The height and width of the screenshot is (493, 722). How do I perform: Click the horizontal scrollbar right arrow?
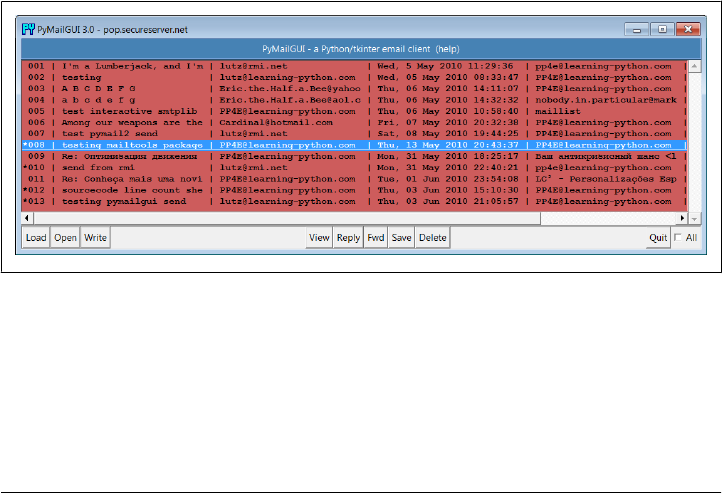click(x=682, y=218)
